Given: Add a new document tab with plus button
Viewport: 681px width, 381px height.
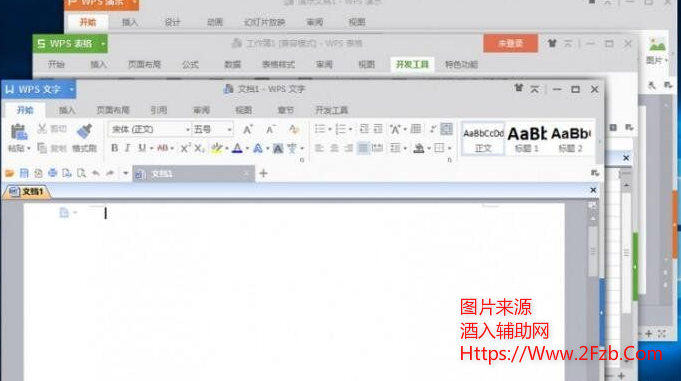Looking at the screenshot, I should (263, 173).
